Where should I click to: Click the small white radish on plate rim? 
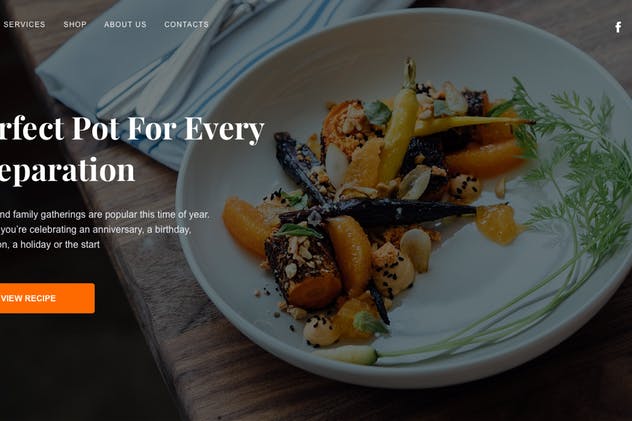349,355
